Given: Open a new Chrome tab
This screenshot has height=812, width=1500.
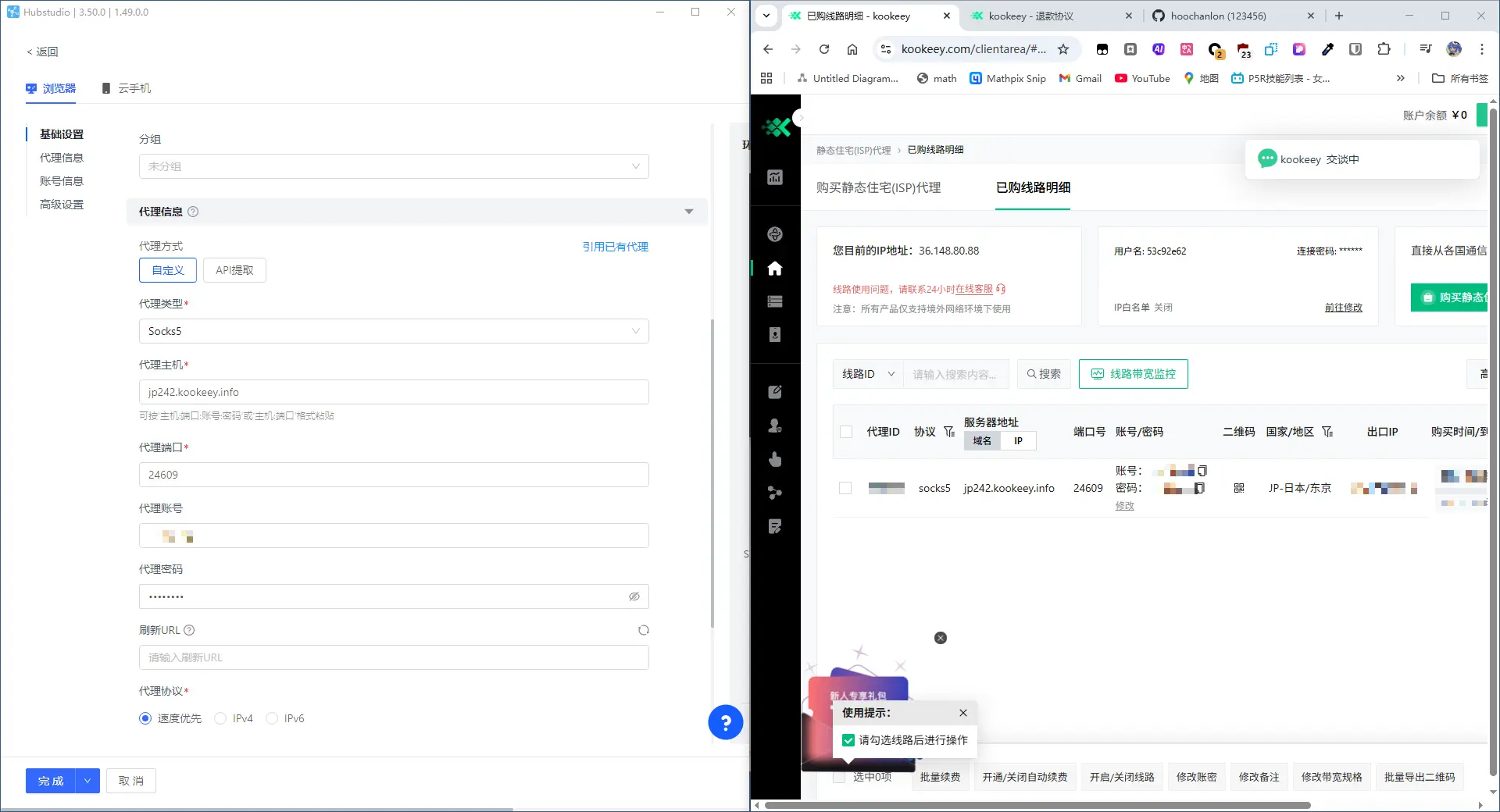Looking at the screenshot, I should [1339, 16].
